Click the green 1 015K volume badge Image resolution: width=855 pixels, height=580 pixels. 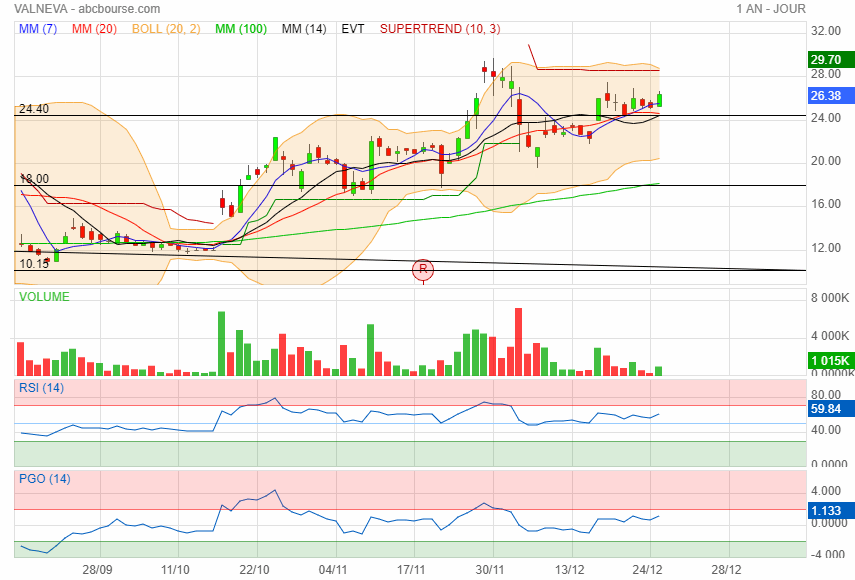coord(831,360)
